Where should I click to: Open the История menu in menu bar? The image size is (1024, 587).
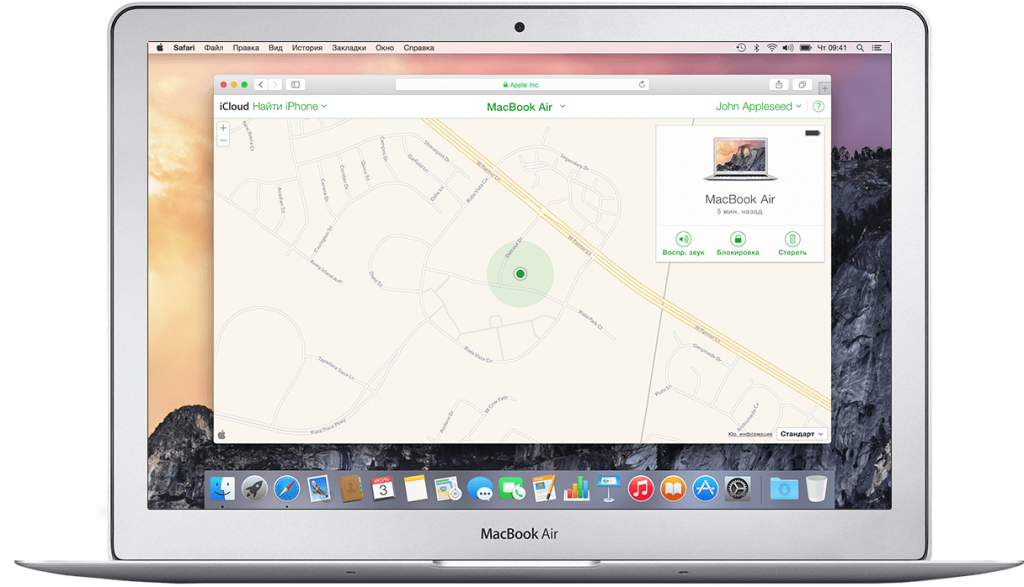[x=307, y=47]
